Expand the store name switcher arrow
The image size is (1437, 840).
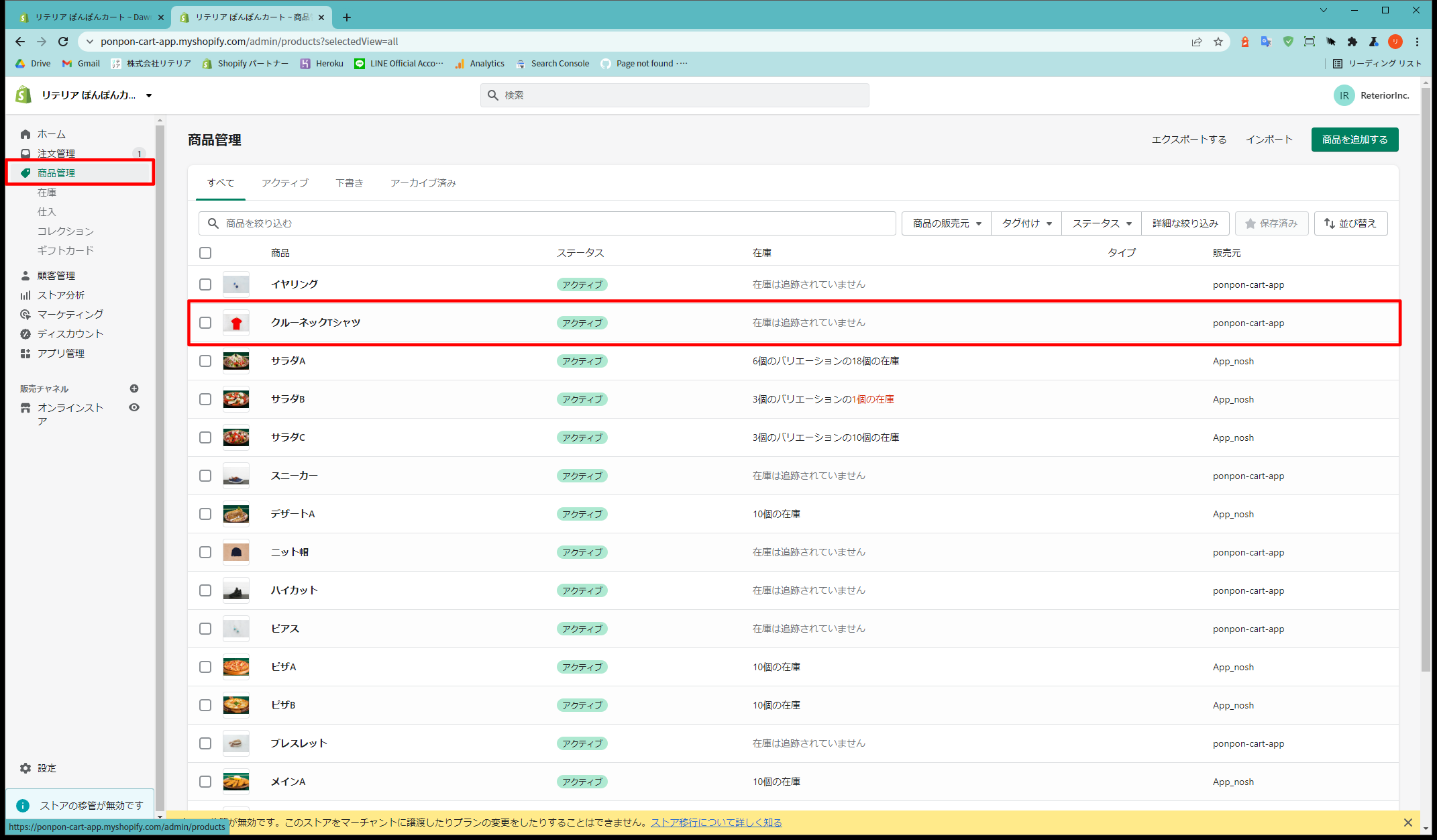point(149,95)
